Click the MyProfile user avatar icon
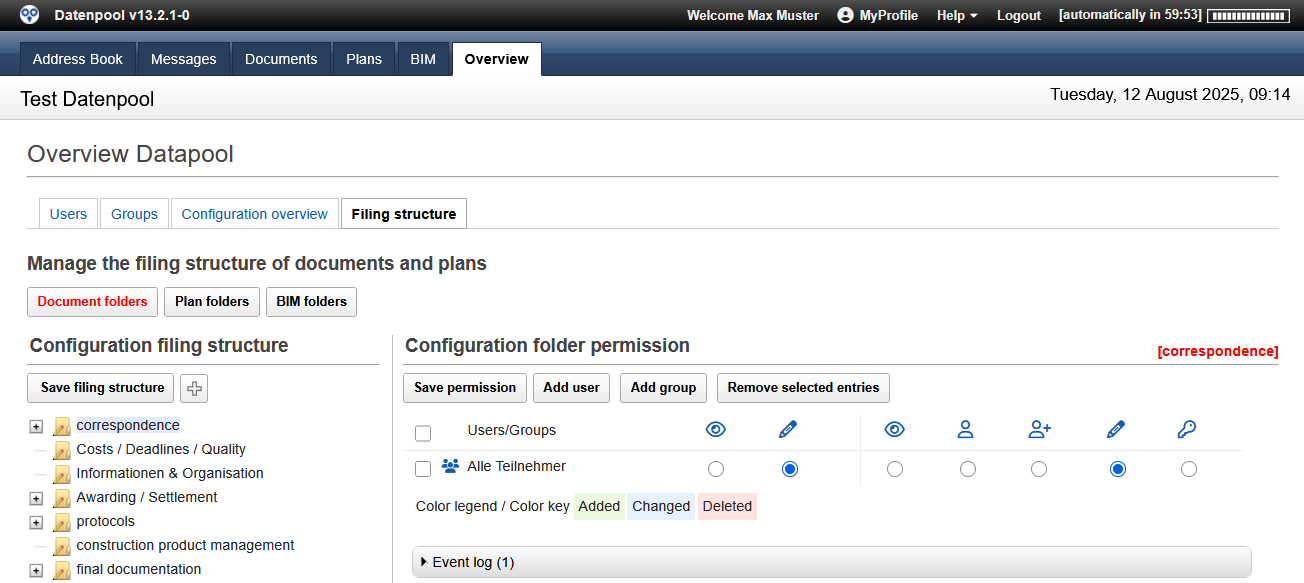 (x=846, y=15)
